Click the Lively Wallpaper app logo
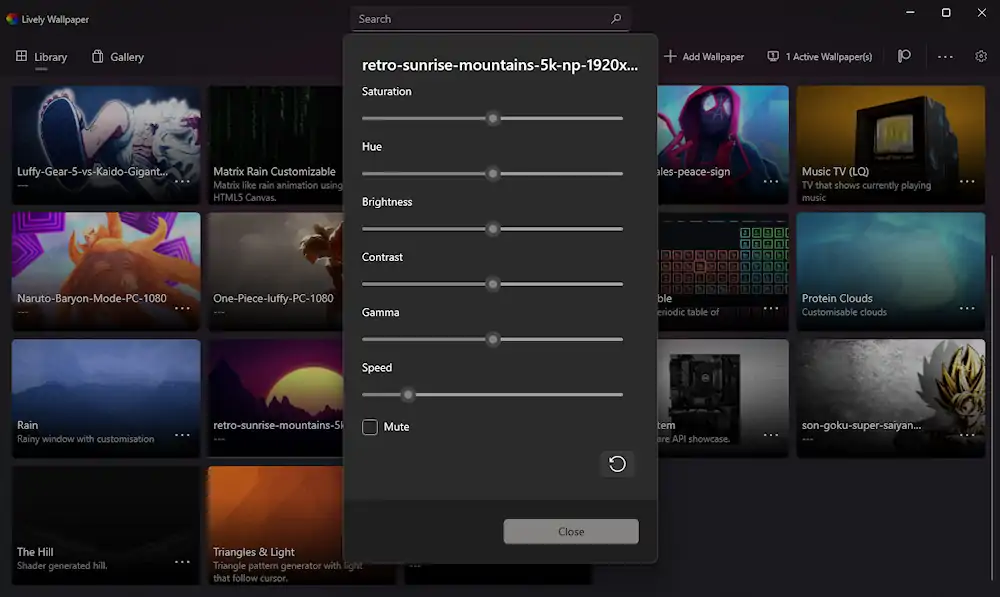The width and height of the screenshot is (1000, 597). [11, 19]
